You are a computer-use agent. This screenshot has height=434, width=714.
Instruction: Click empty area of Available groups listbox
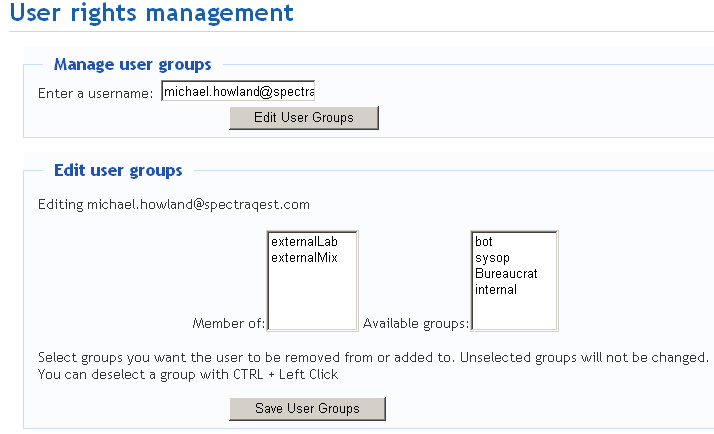coord(514,312)
